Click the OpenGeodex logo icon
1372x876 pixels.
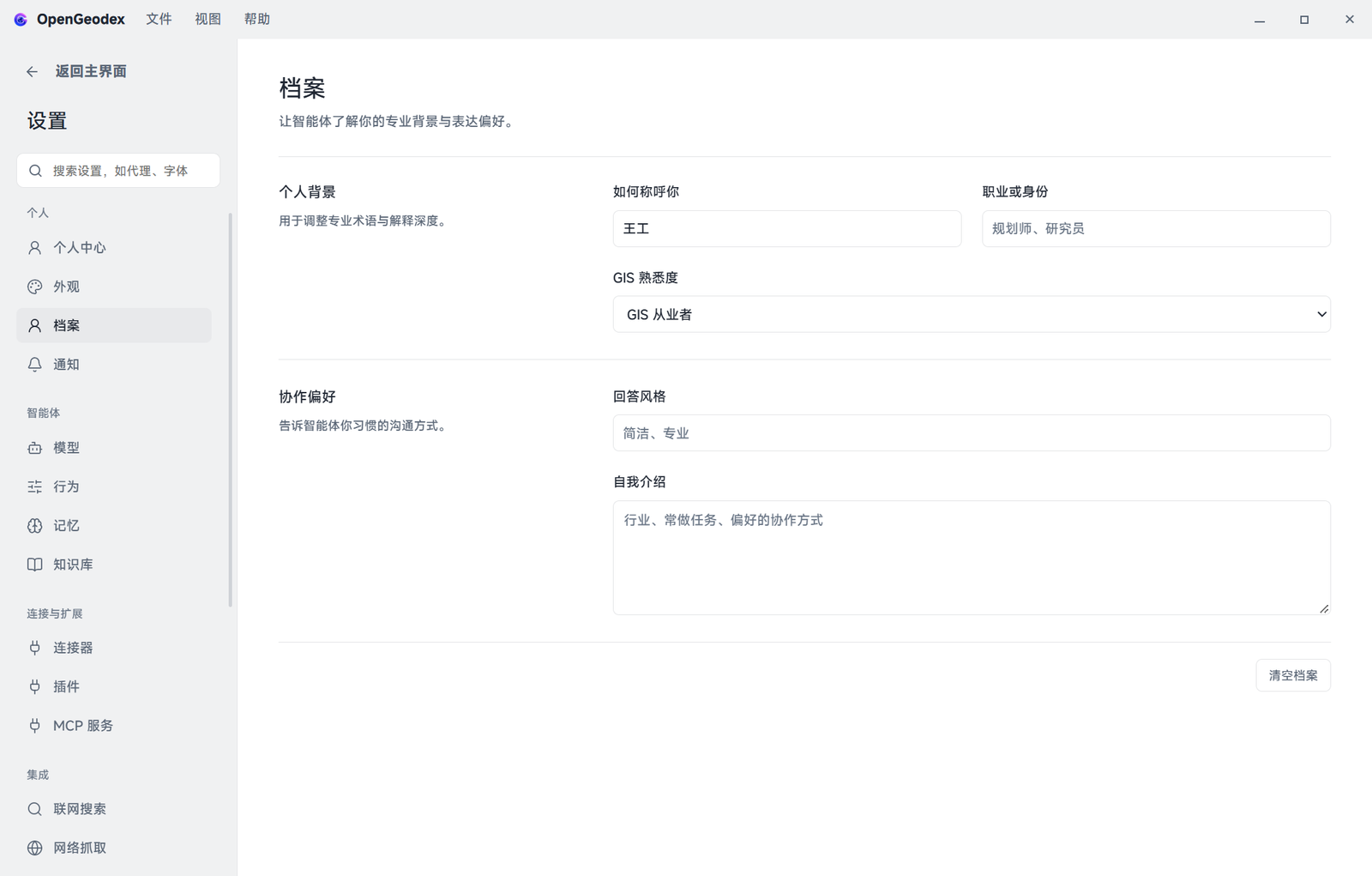21,20
